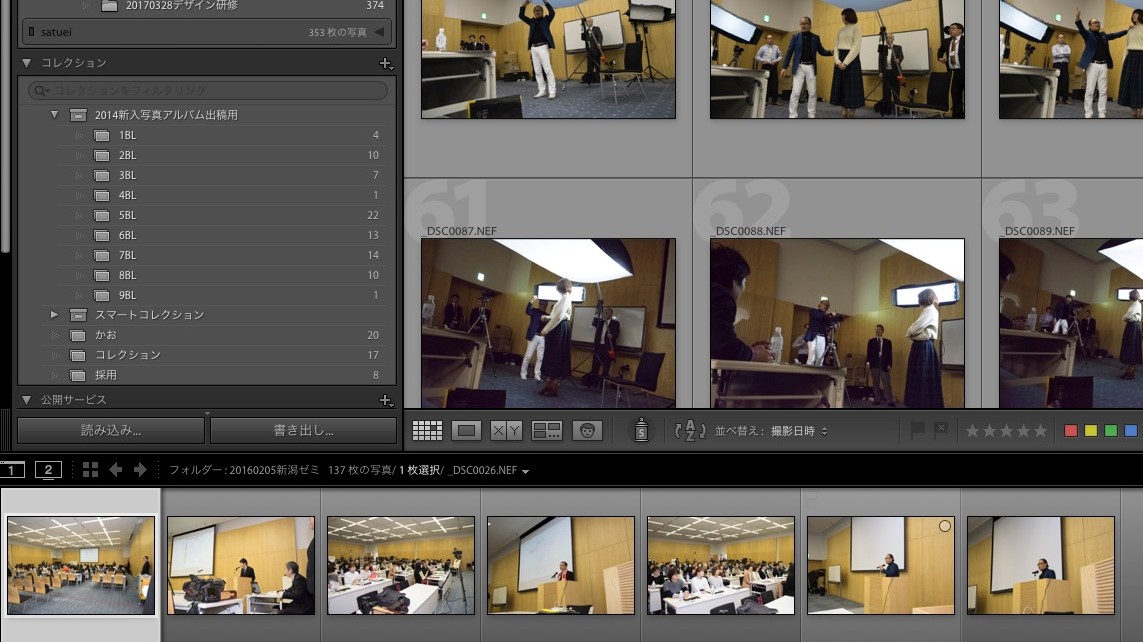Expand the 採用 collection set
Viewport: 1143px width, 642px height.
54,375
